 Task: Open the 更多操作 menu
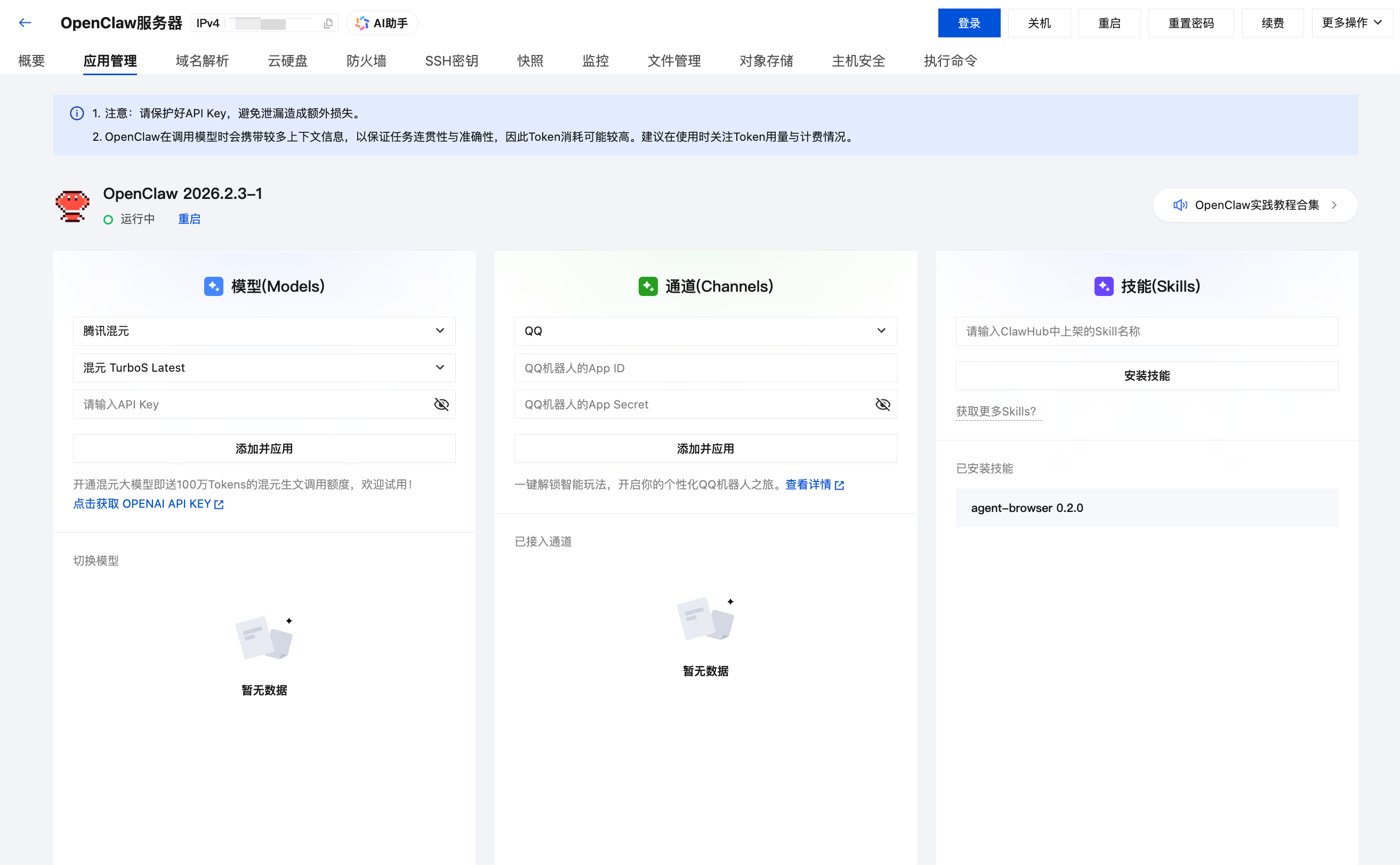tap(1352, 23)
